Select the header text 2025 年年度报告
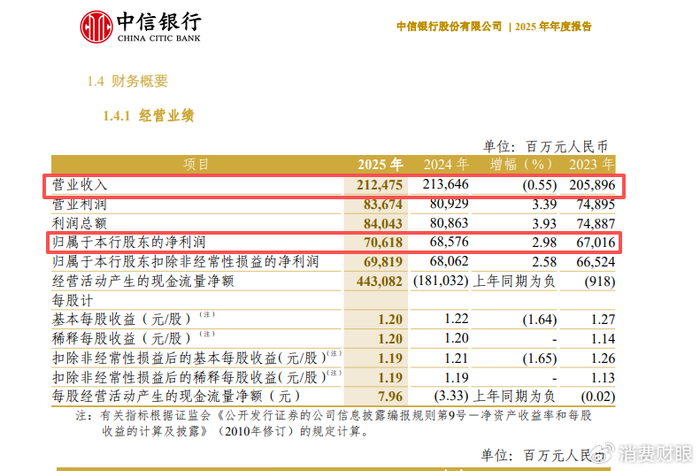Screen dimensions: 700x471 553,26
